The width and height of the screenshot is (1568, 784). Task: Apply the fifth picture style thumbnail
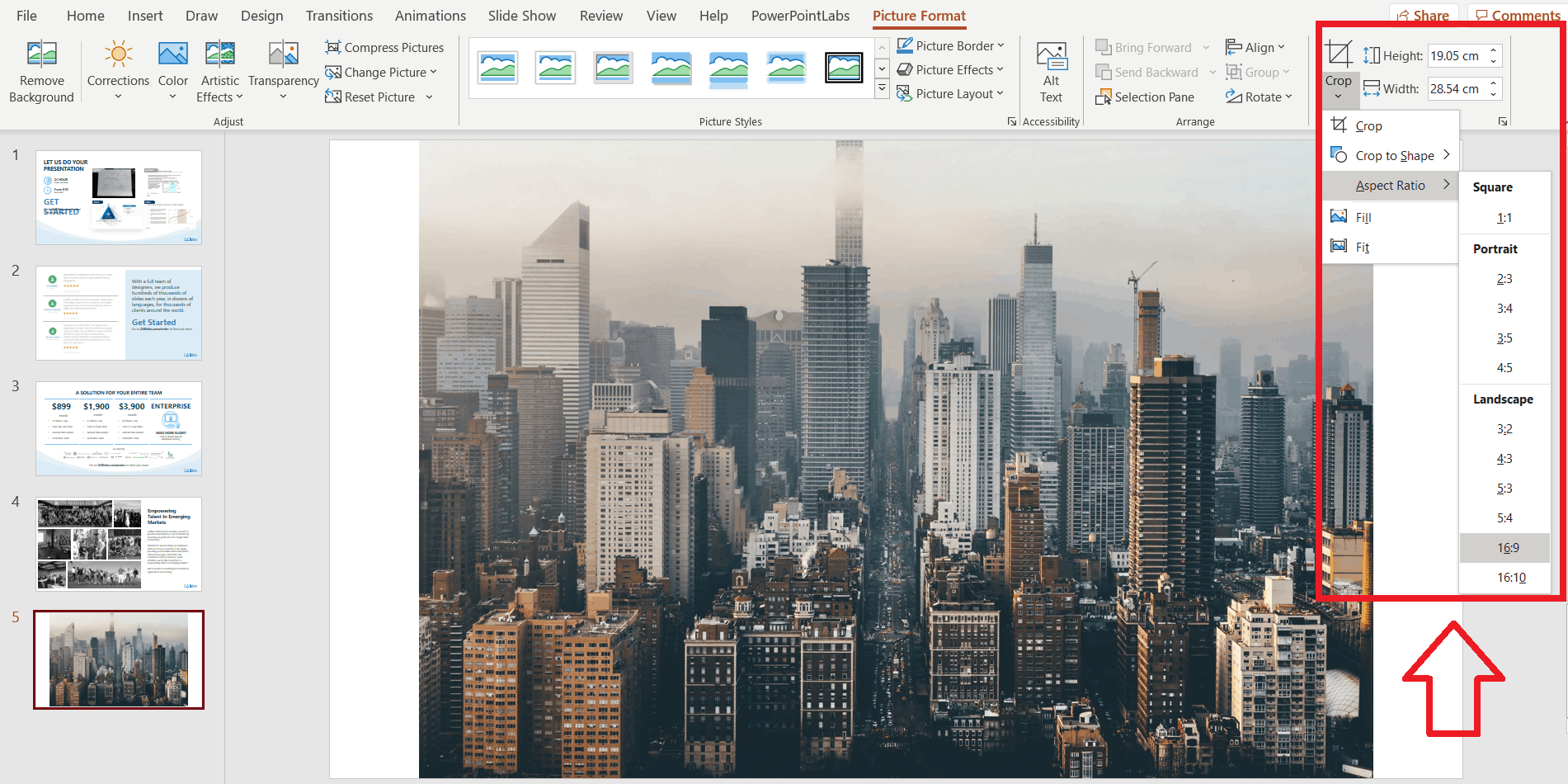(728, 68)
